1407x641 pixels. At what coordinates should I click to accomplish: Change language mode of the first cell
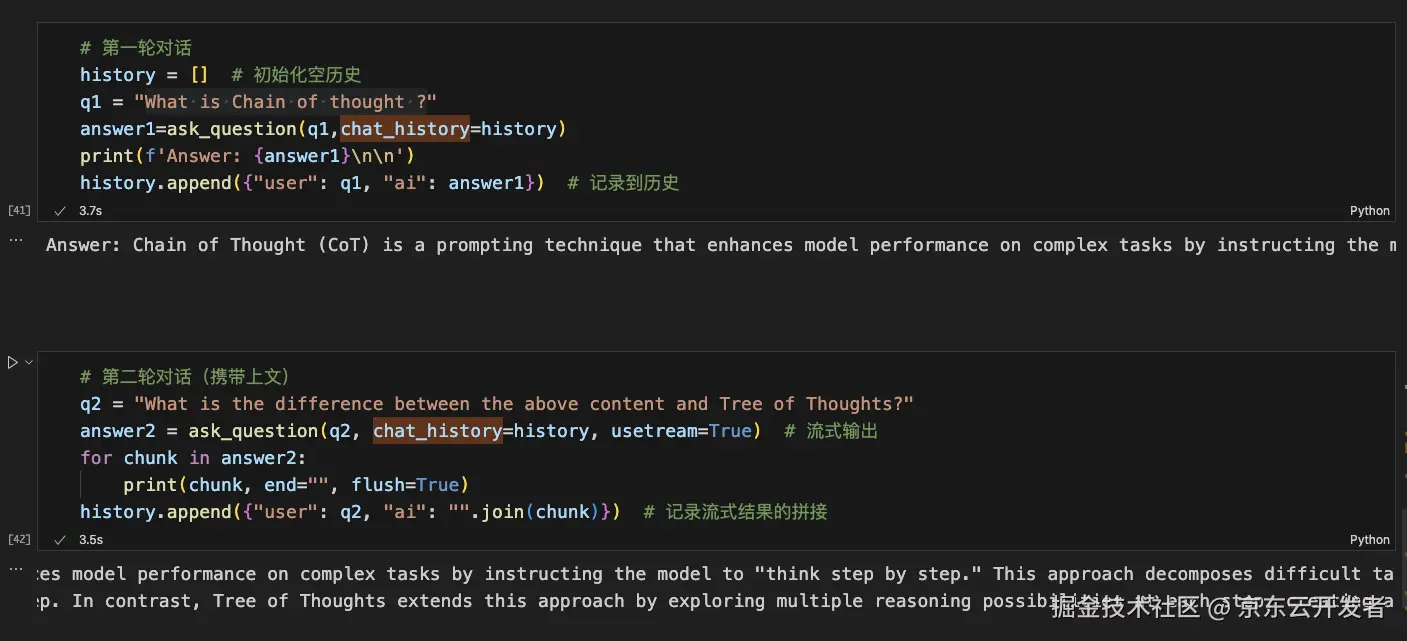click(1369, 211)
